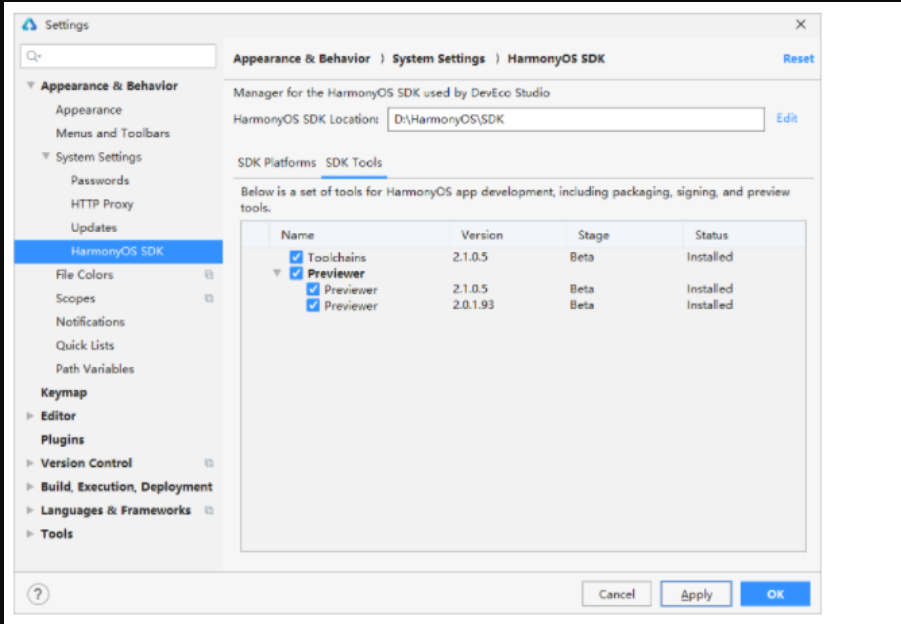Collapse the System Settings tree node
This screenshot has width=901, height=624.
45,156
